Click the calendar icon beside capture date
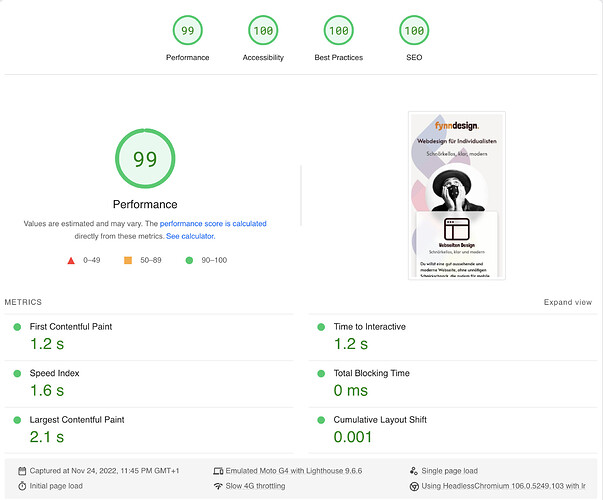The image size is (603, 500). click(23, 470)
